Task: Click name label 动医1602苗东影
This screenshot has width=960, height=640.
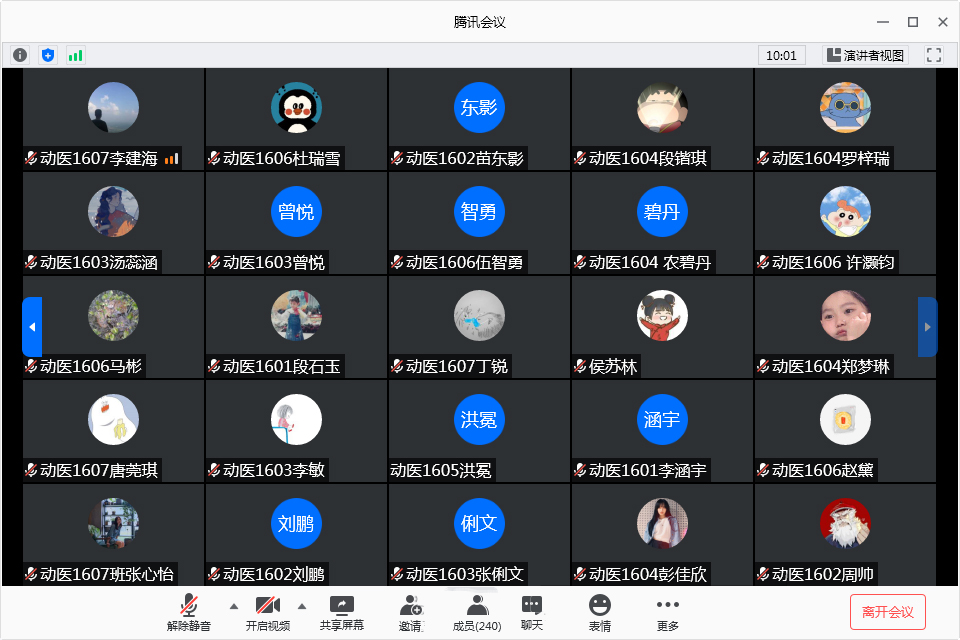Action: 465,159
